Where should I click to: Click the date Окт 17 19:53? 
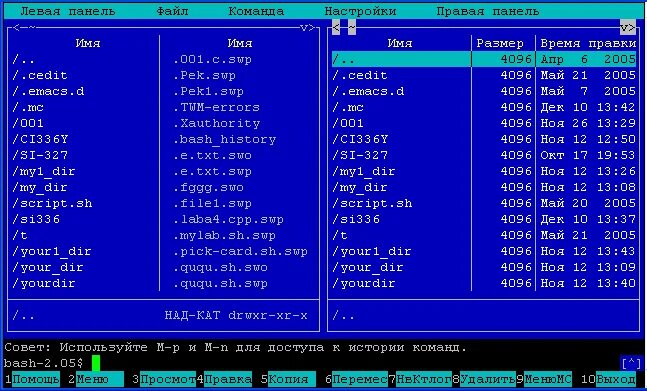tap(588, 155)
